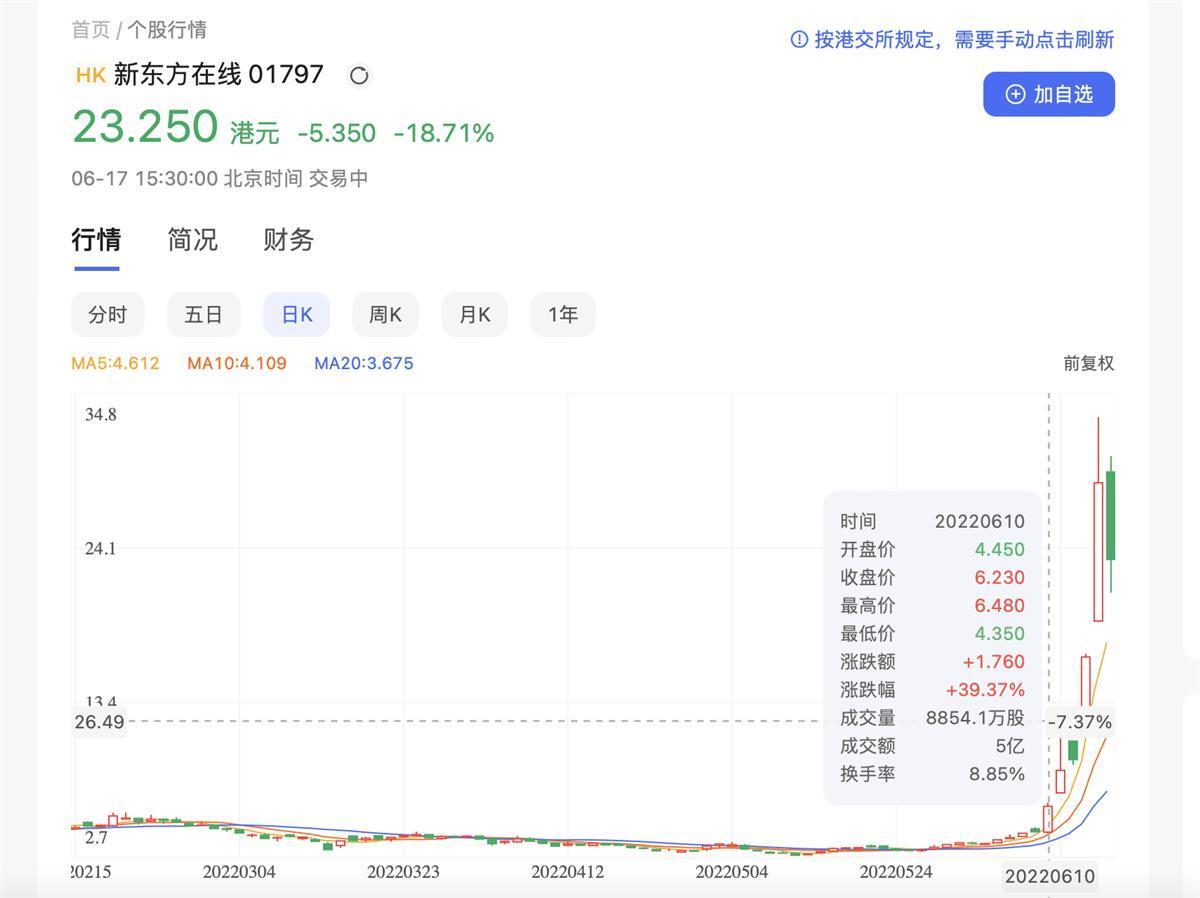The height and width of the screenshot is (898, 1200).
Task: Open the 简况 tab
Action: (x=192, y=240)
